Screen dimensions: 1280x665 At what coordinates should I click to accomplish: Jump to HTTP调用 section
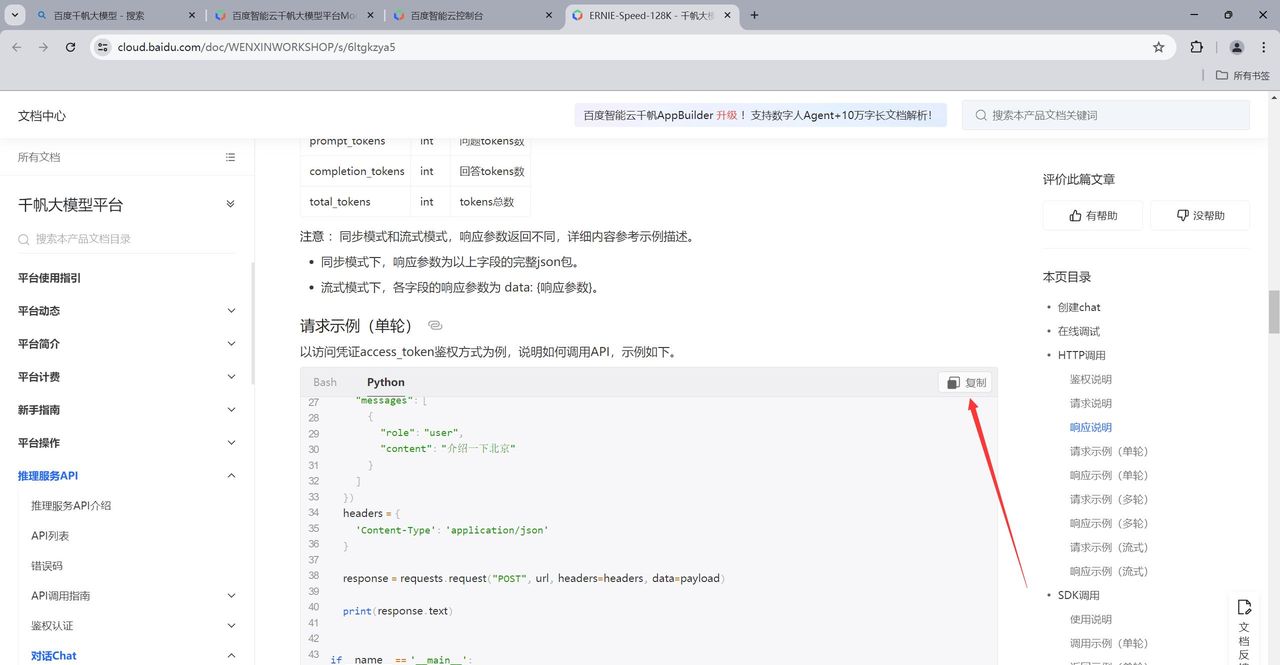pyautogui.click(x=1082, y=355)
